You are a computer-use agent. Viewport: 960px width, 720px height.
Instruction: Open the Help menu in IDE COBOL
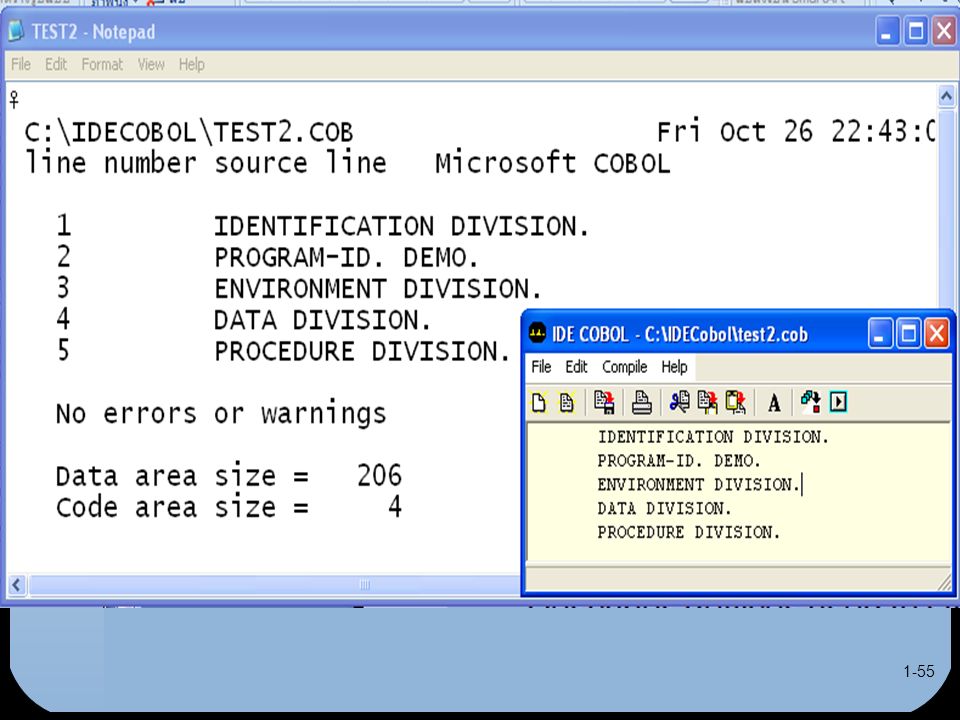[674, 367]
